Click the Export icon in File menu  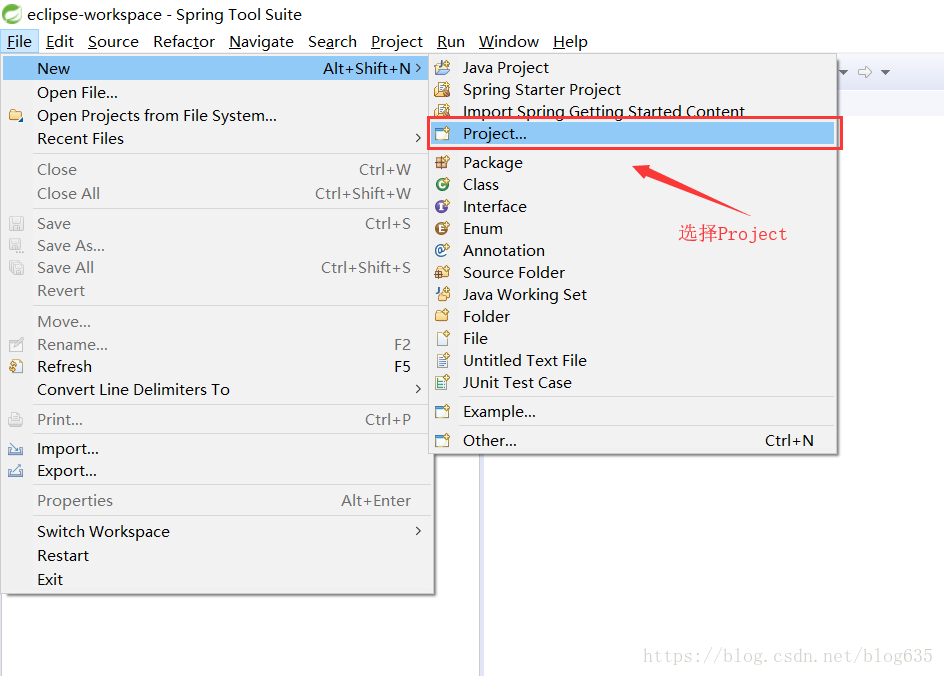(x=16, y=471)
